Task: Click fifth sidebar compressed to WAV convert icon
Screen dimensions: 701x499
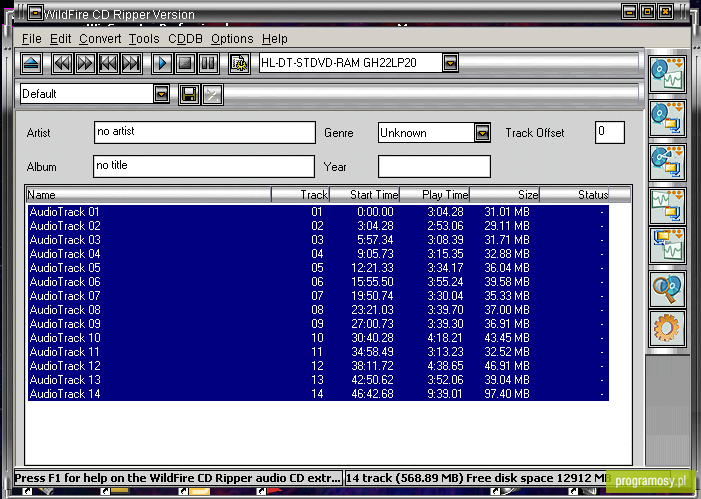Action: click(x=667, y=245)
